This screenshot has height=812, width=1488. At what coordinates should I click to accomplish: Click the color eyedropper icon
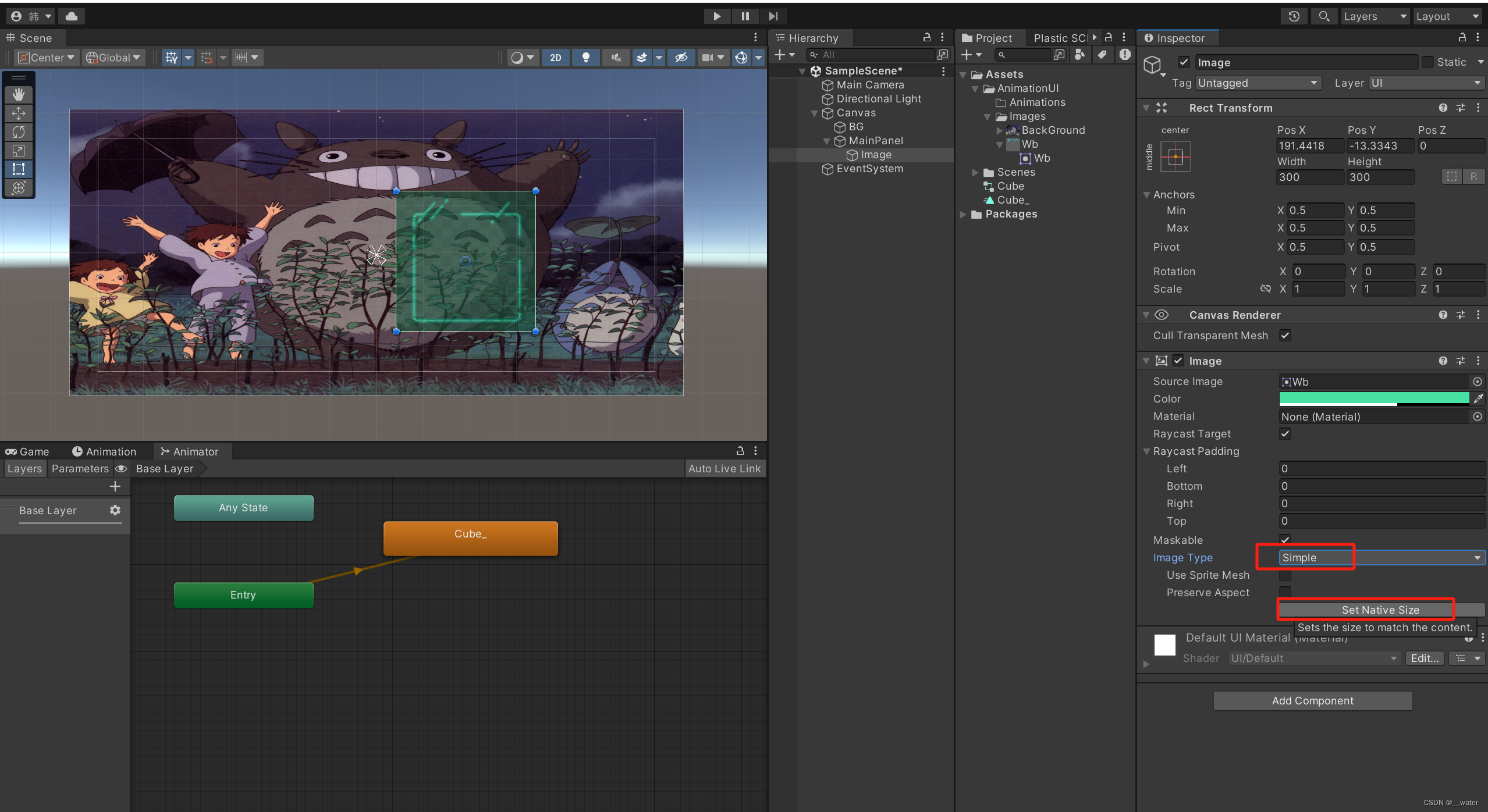pyautogui.click(x=1478, y=399)
